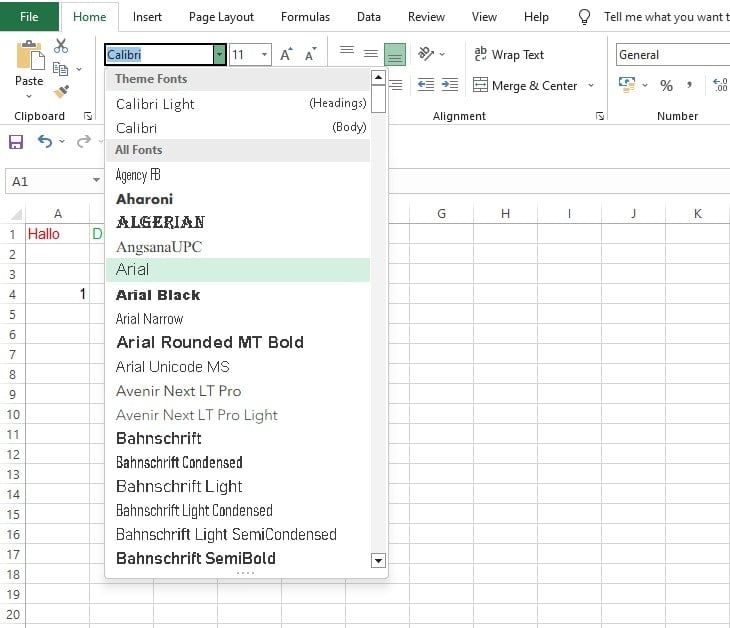Increase font size with large A

coord(286,54)
